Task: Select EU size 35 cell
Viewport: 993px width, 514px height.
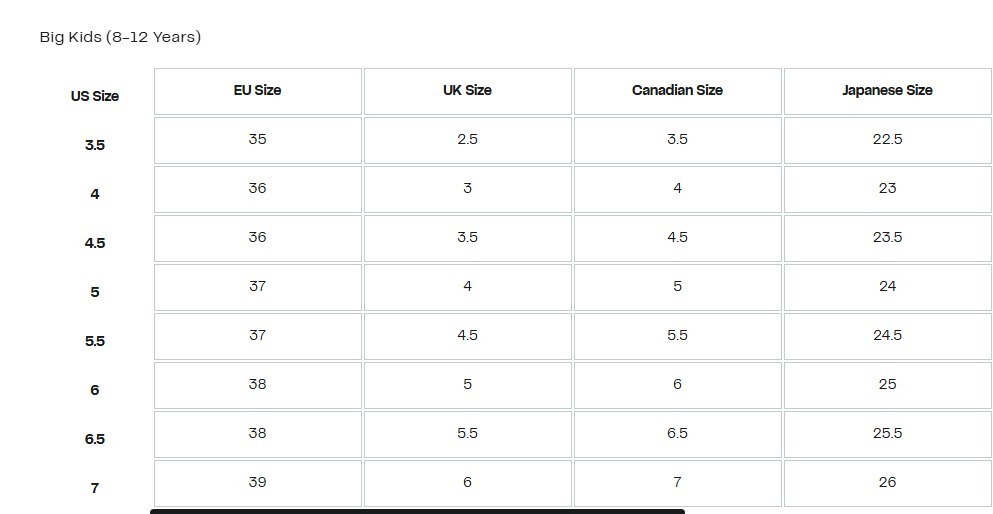Action: pyautogui.click(x=257, y=139)
